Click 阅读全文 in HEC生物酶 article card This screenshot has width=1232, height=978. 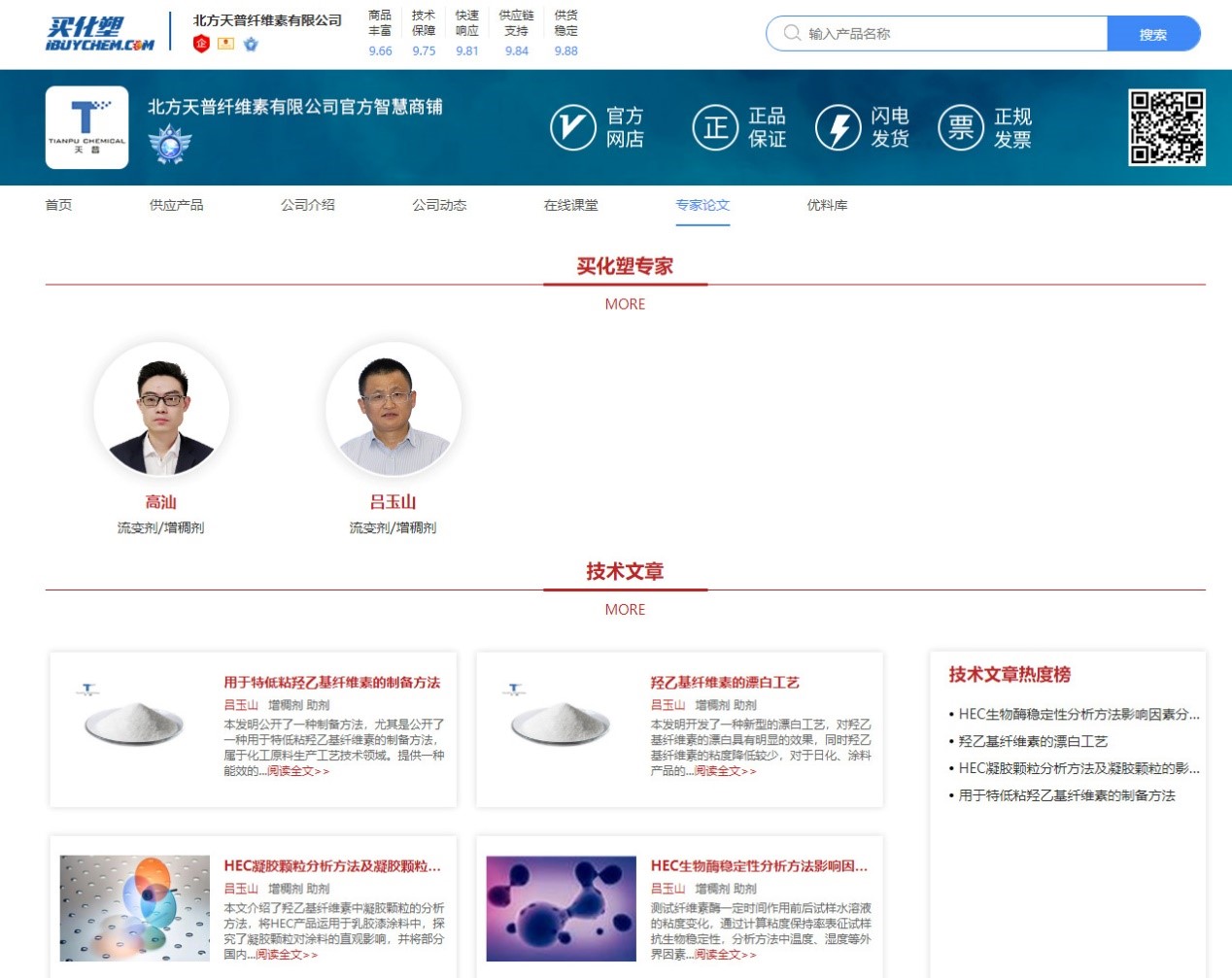pos(725,955)
